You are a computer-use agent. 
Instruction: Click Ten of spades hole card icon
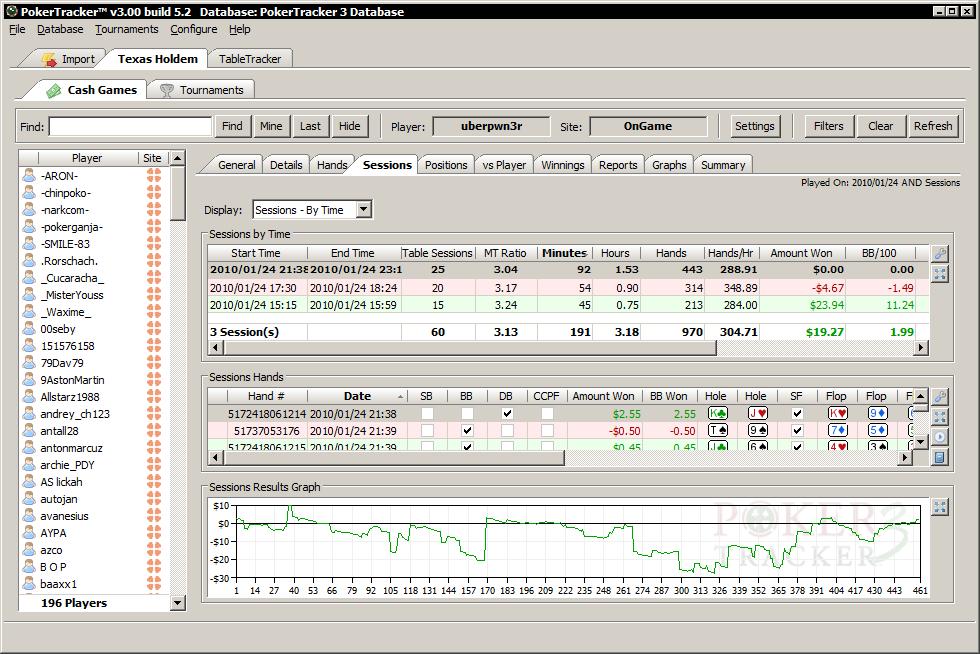coord(718,430)
